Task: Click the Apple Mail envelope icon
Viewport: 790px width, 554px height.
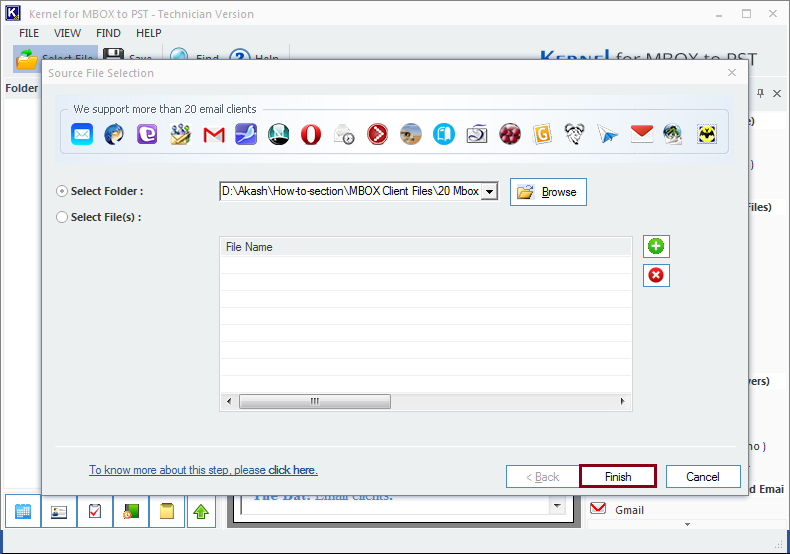Action: pos(82,134)
